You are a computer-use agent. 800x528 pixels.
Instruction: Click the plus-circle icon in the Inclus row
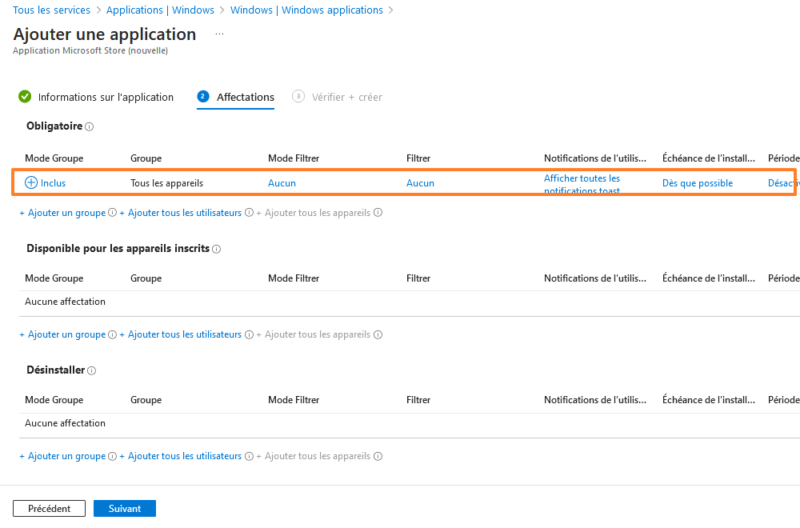click(x=31, y=183)
